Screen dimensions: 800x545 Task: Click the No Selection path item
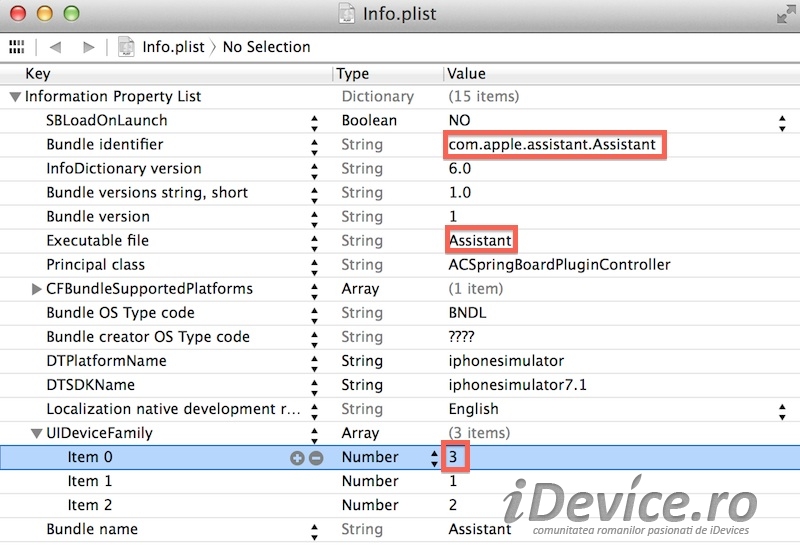point(266,47)
